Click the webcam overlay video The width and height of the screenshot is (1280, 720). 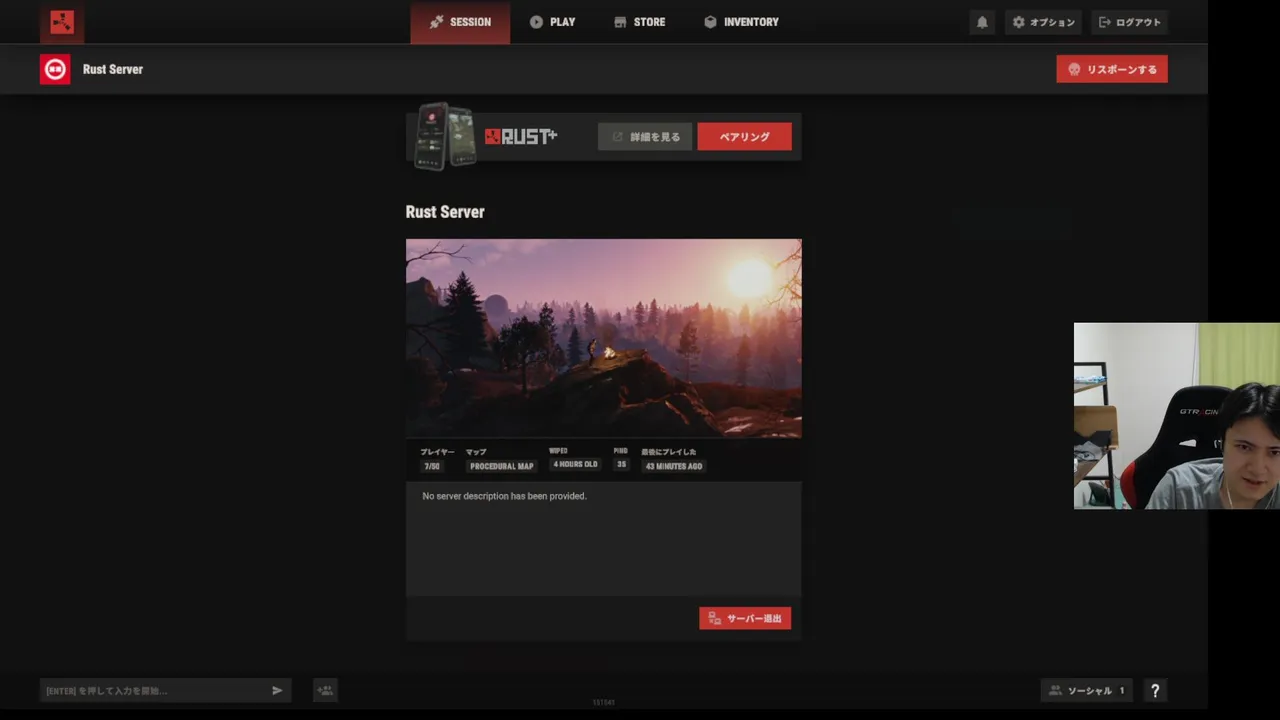[x=1177, y=416]
